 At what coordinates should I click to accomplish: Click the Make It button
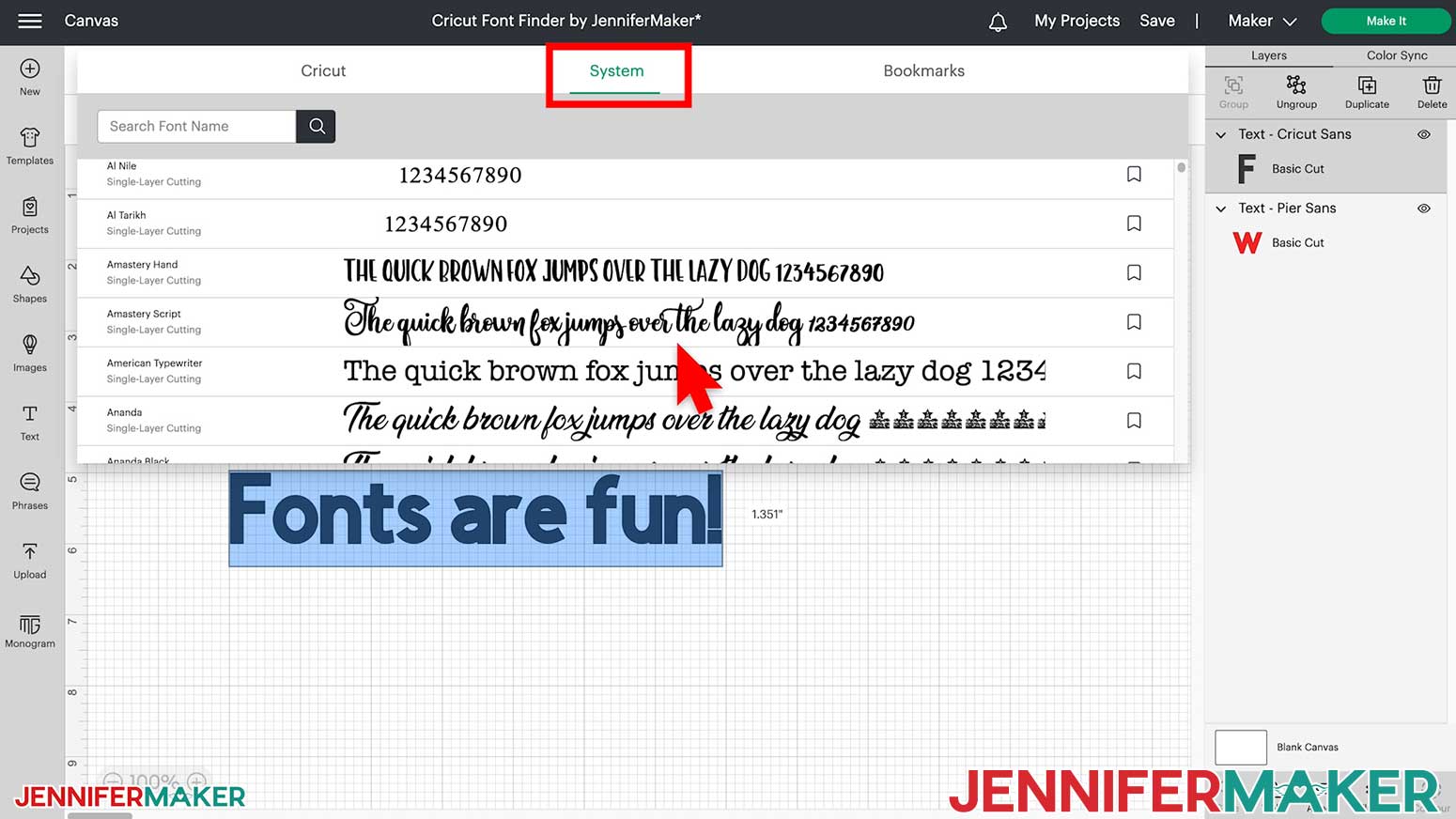click(1386, 21)
